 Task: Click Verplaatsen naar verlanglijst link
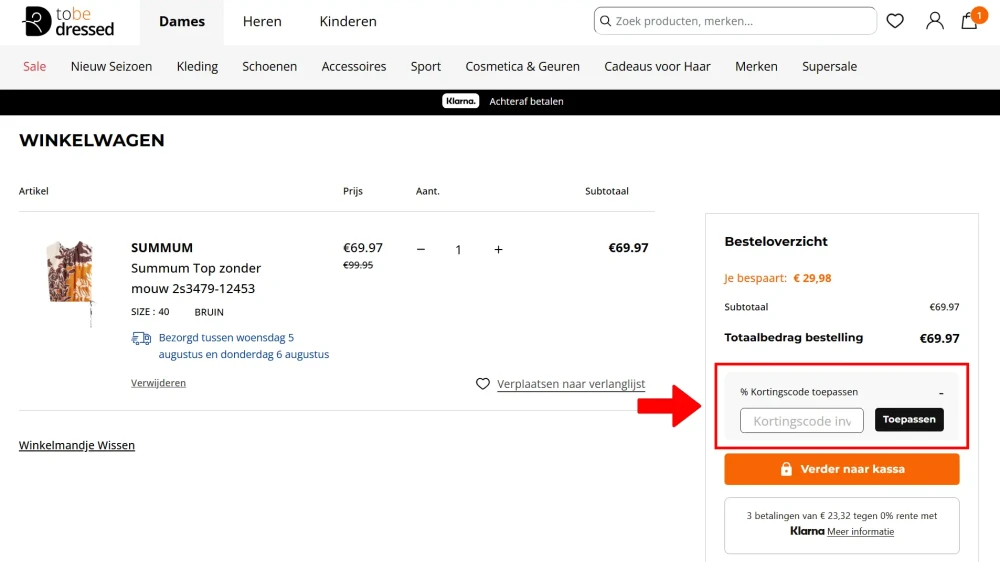[x=571, y=384]
